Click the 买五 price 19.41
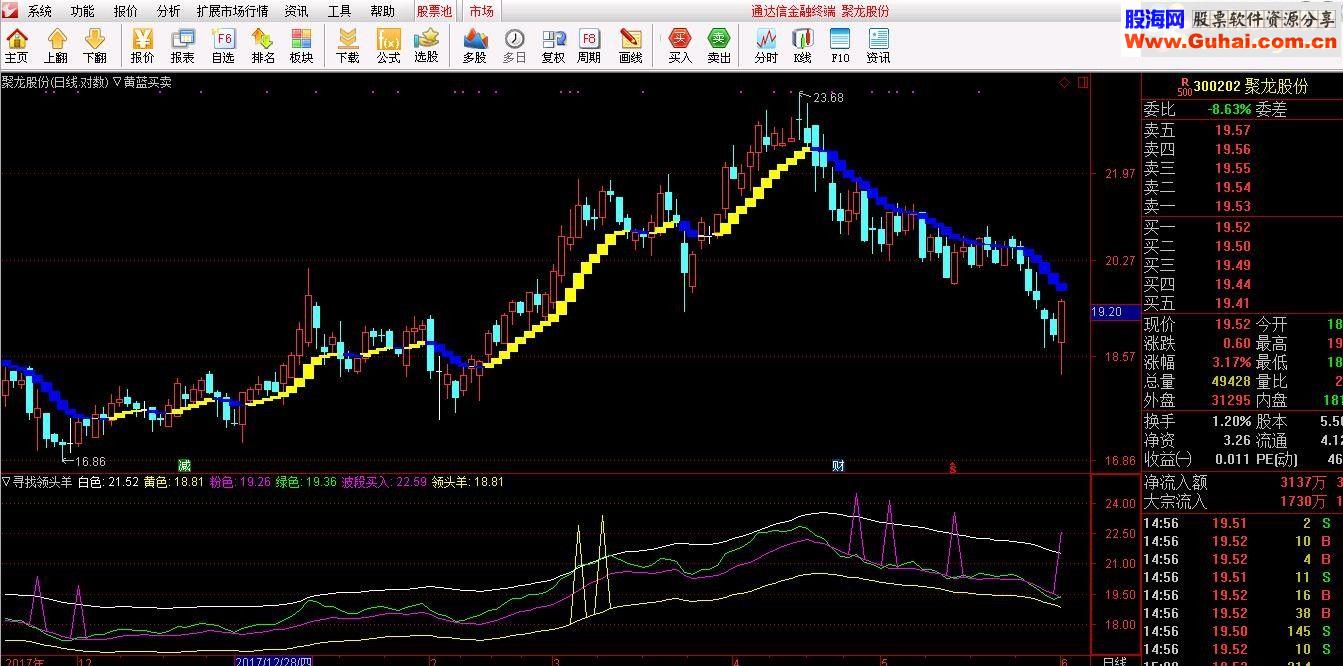The width and height of the screenshot is (1343, 666). pyautogui.click(x=1233, y=303)
